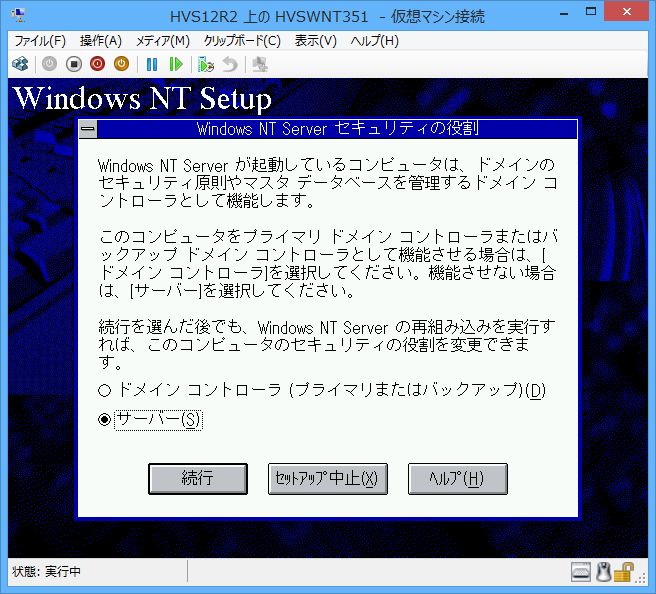Click the Ctrl+Alt+Del toolbar icon

(x=20, y=64)
